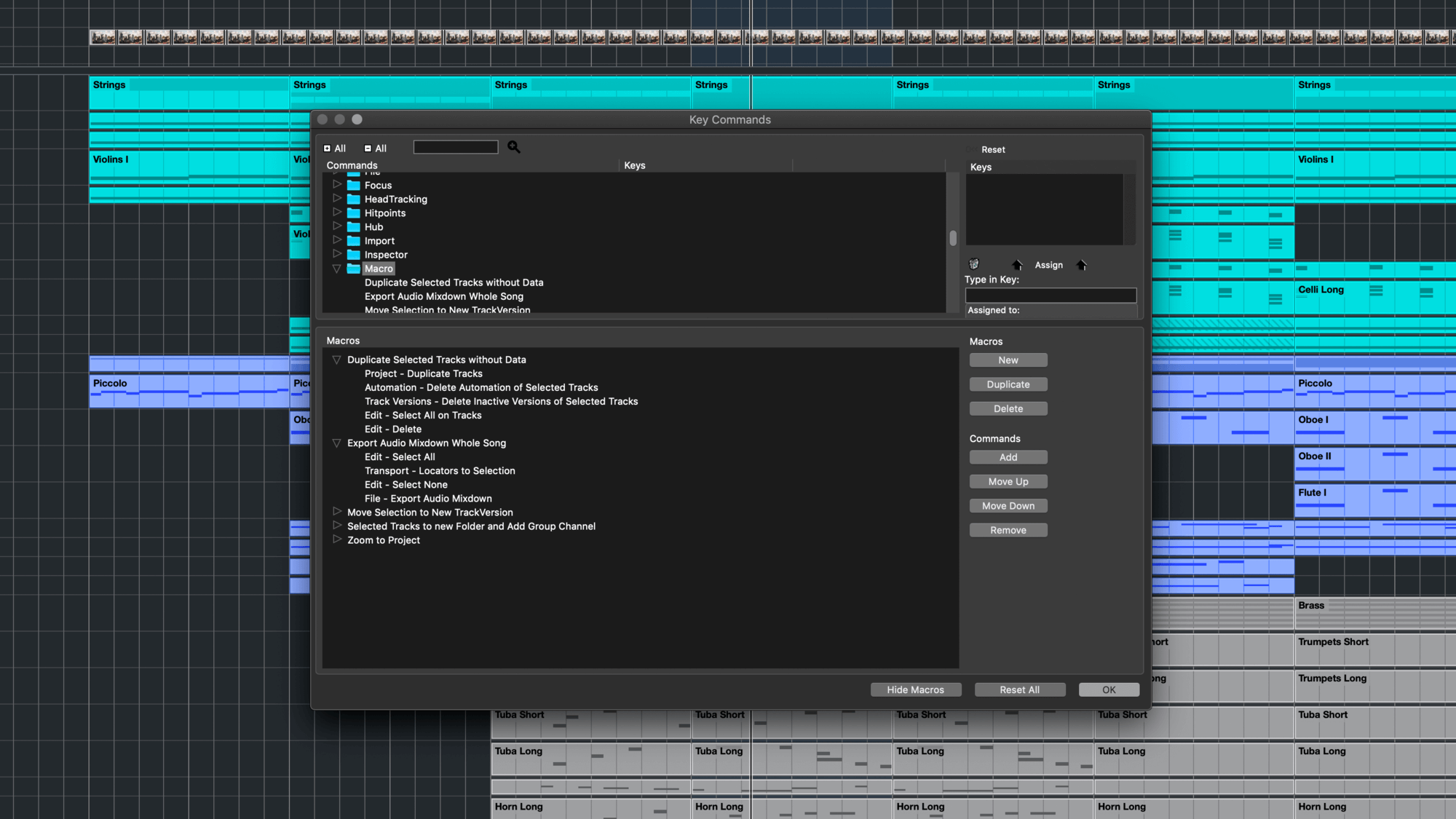Select the Oboe II clip in project window

click(1375, 464)
